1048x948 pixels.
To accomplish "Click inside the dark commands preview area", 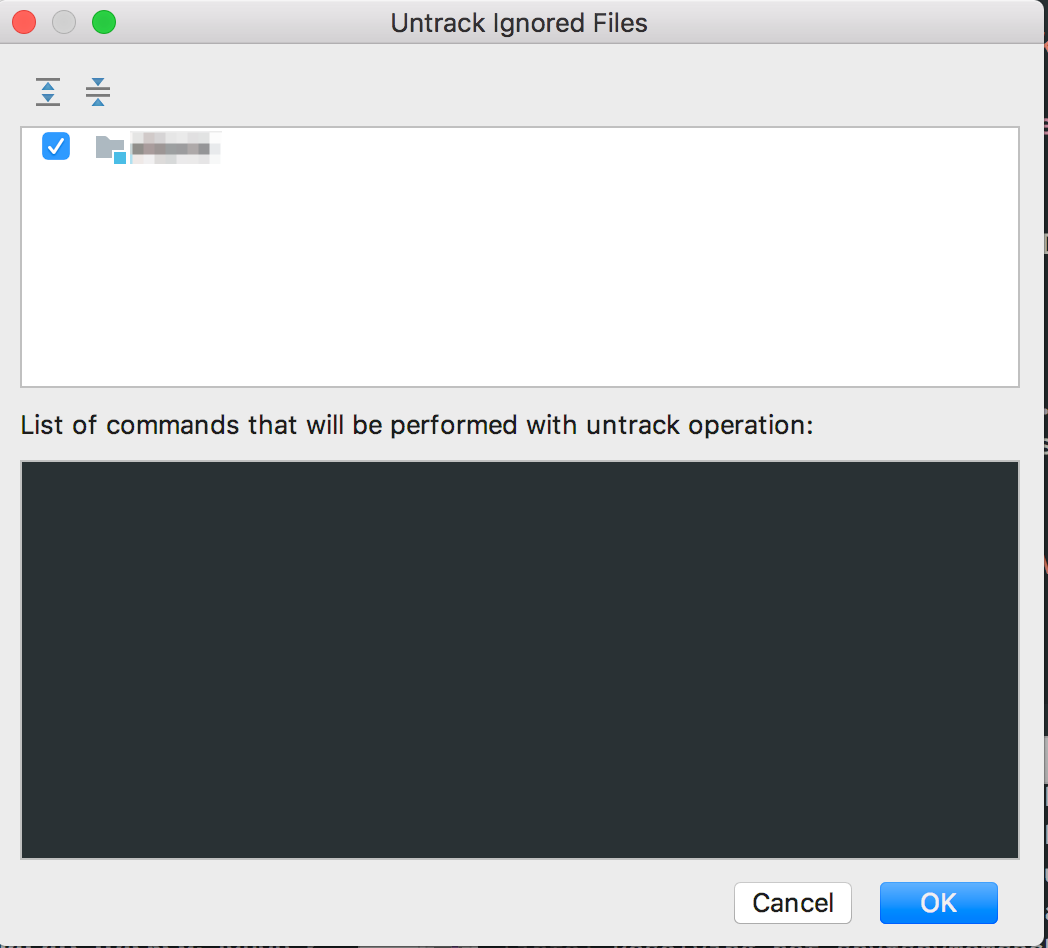I will click(x=520, y=658).
